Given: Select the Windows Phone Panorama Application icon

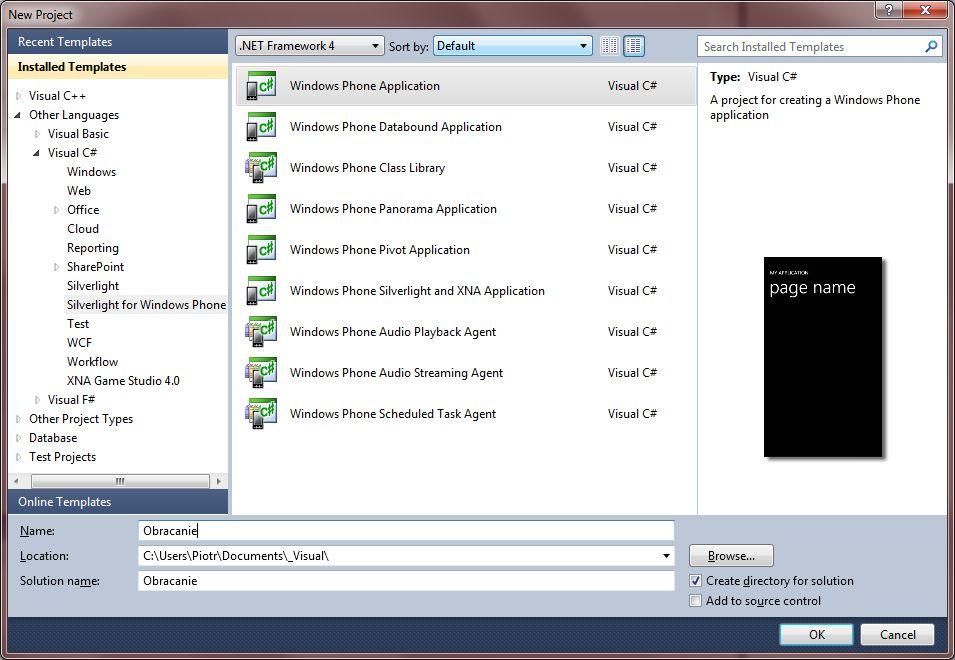Looking at the screenshot, I should pos(261,209).
